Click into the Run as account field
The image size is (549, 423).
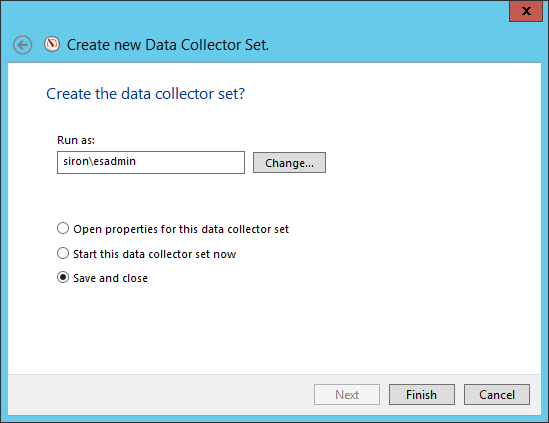(x=151, y=162)
